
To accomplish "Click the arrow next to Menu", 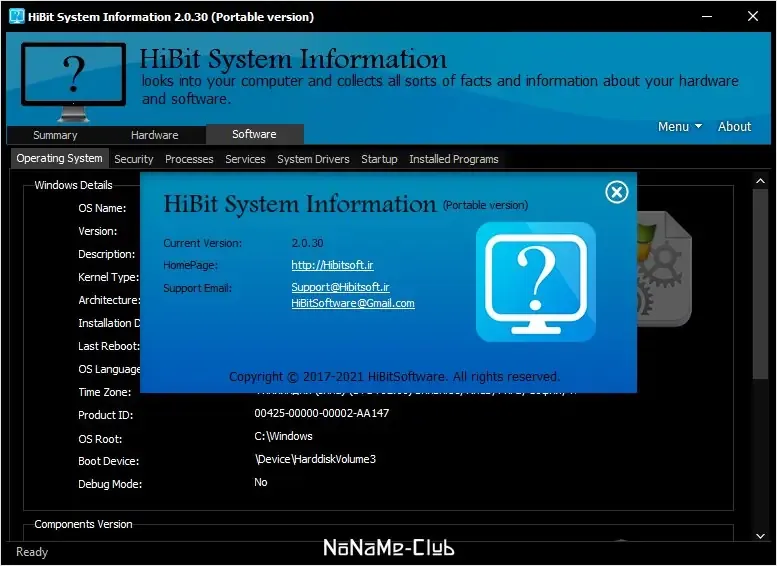I will 698,126.
